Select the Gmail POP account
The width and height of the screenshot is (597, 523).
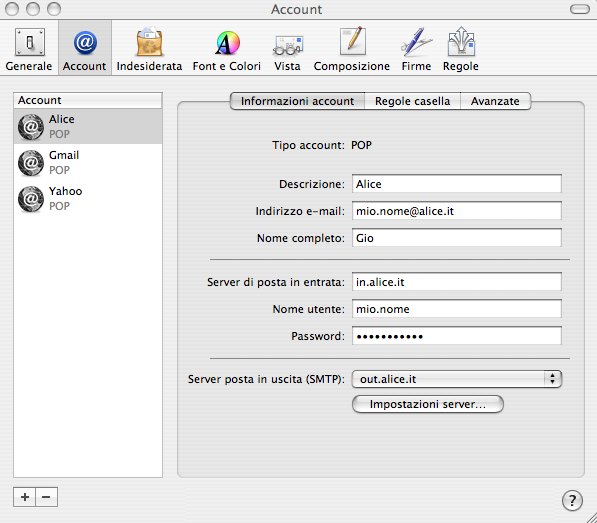tap(88, 163)
